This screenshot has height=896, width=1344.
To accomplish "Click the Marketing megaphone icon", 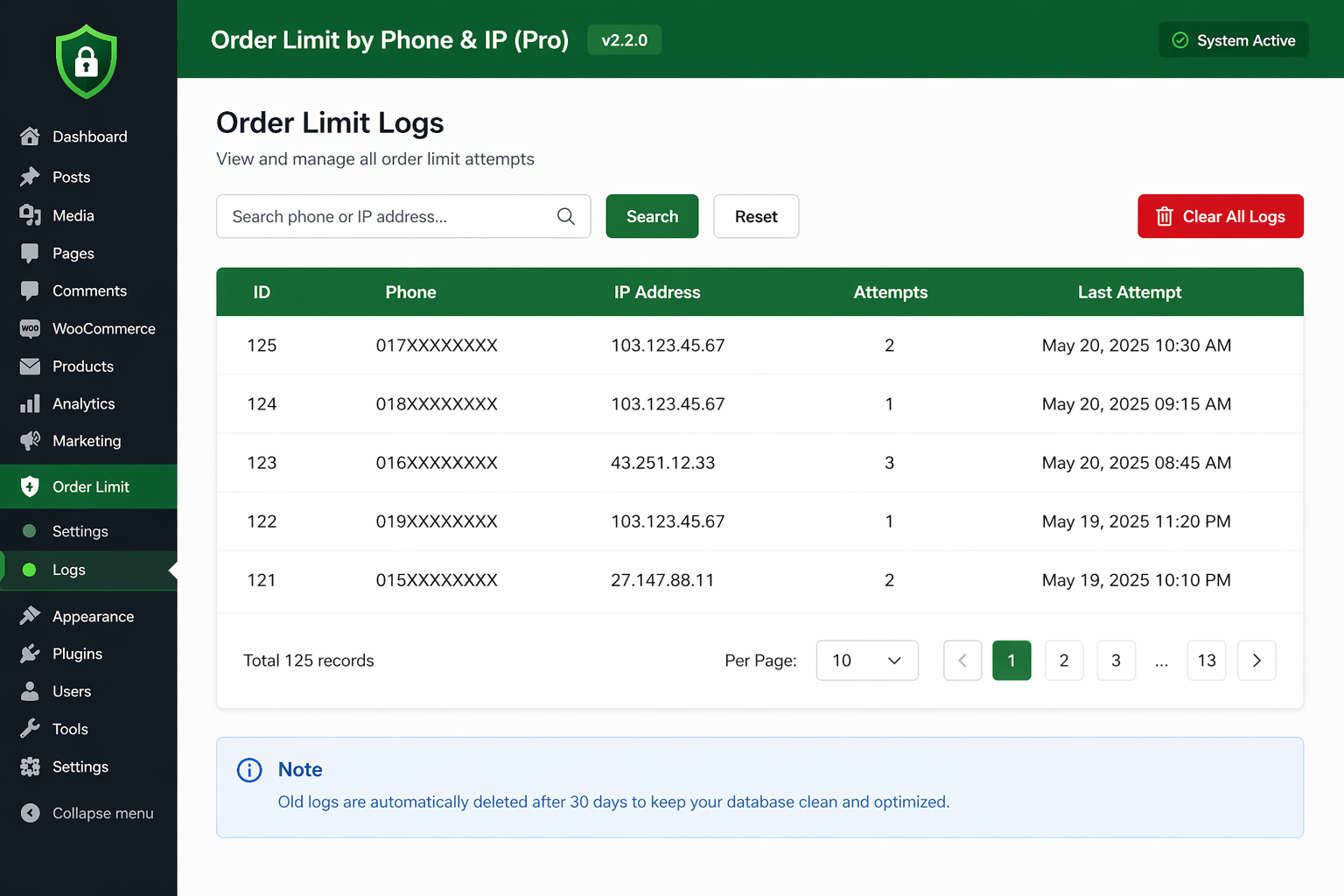I will click(x=30, y=441).
